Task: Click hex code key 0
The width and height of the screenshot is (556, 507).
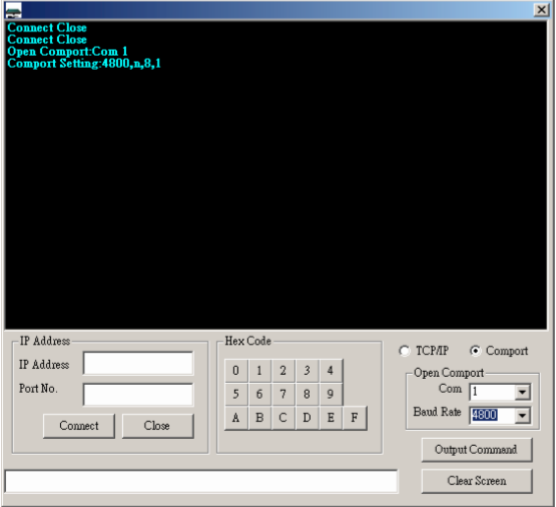Action: [236, 371]
